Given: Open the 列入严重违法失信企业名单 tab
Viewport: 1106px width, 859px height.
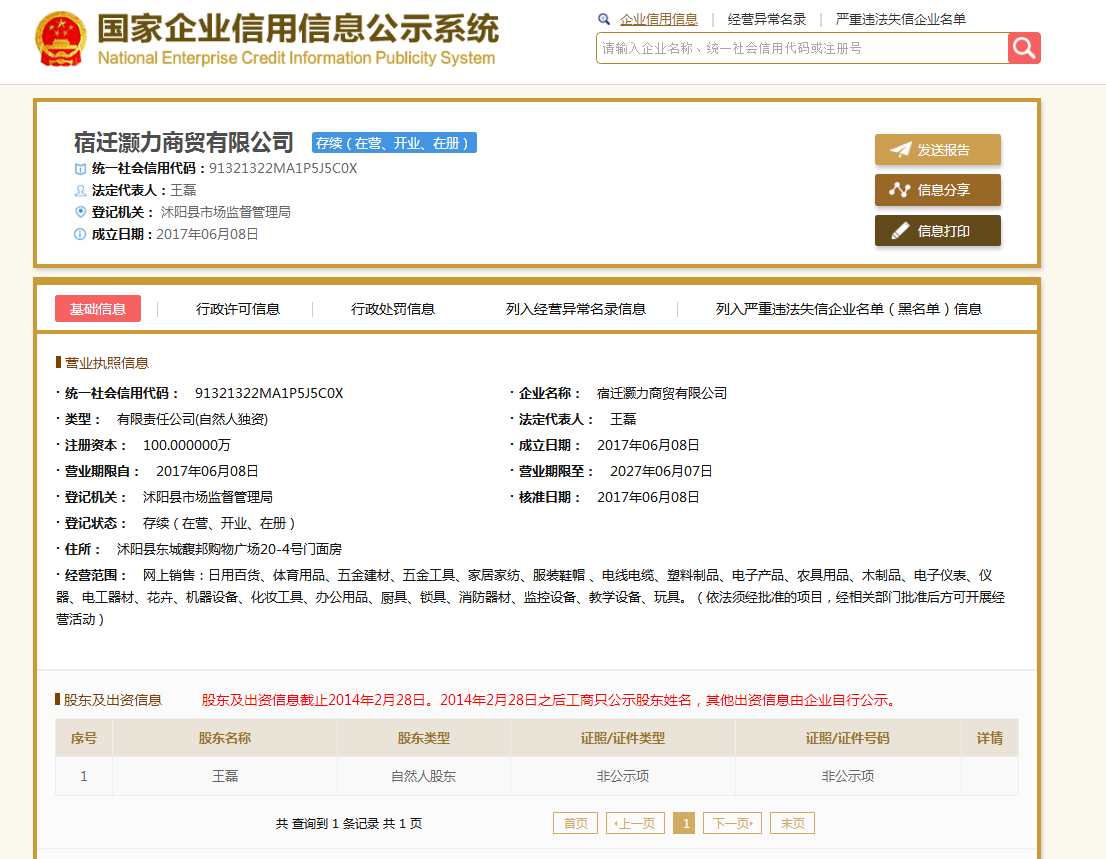Looking at the screenshot, I should click(x=849, y=309).
